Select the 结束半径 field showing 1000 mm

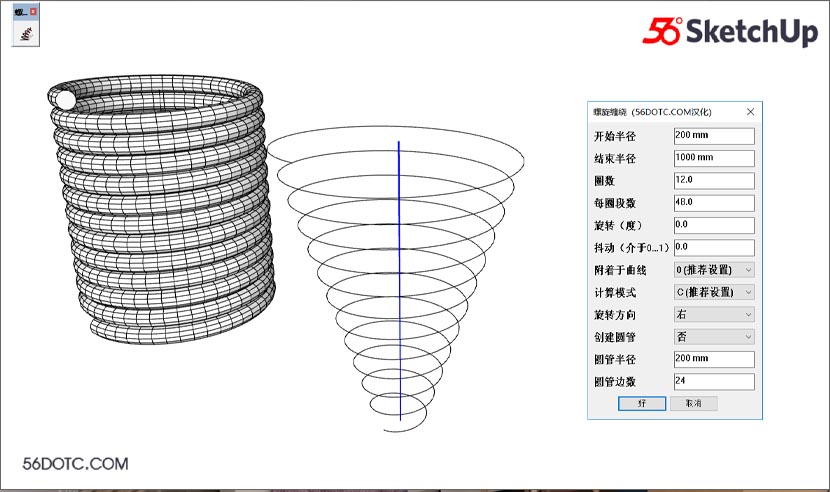pyautogui.click(x=713, y=158)
